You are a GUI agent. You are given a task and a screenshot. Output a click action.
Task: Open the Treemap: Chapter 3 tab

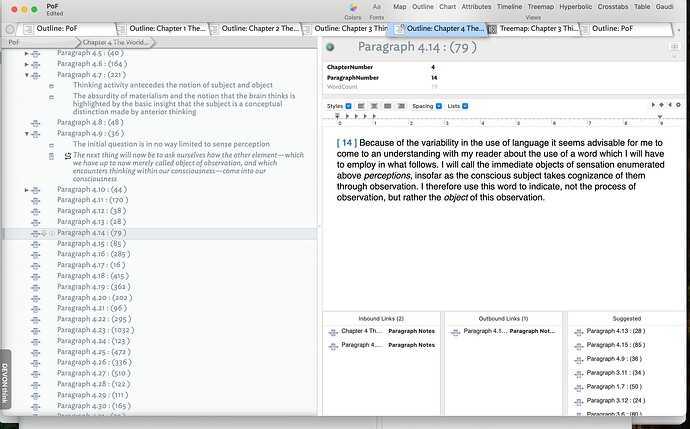(x=533, y=29)
